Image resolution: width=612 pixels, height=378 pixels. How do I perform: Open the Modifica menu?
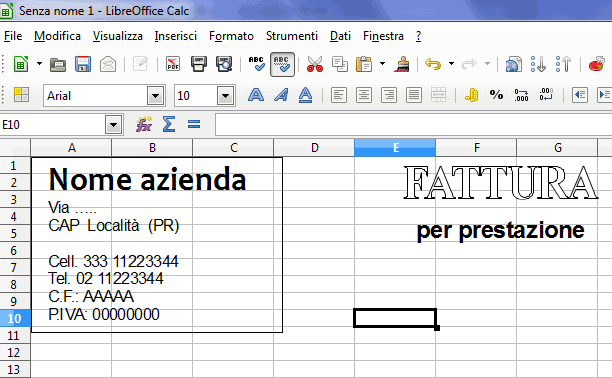point(57,36)
